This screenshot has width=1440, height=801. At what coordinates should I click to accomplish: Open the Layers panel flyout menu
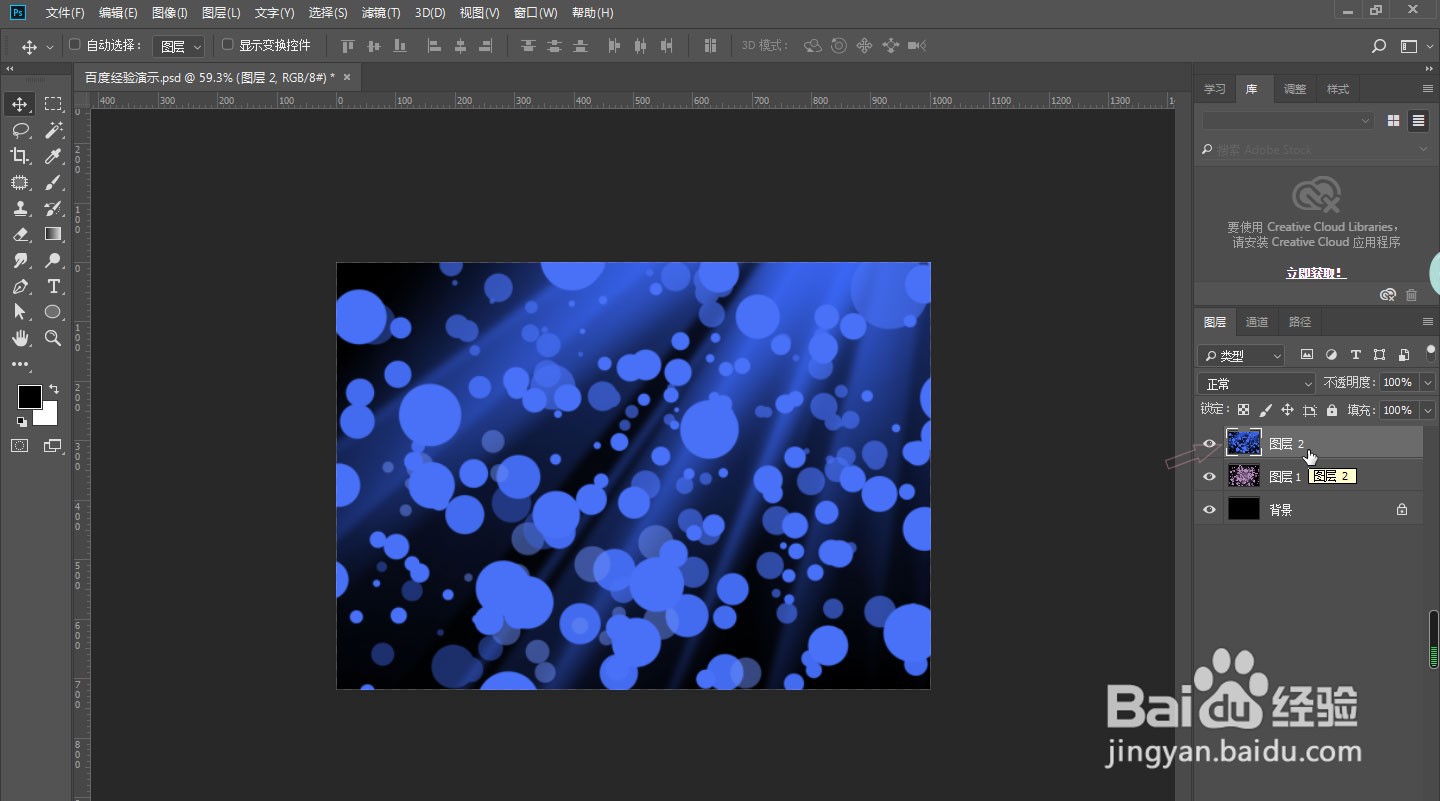pos(1428,321)
